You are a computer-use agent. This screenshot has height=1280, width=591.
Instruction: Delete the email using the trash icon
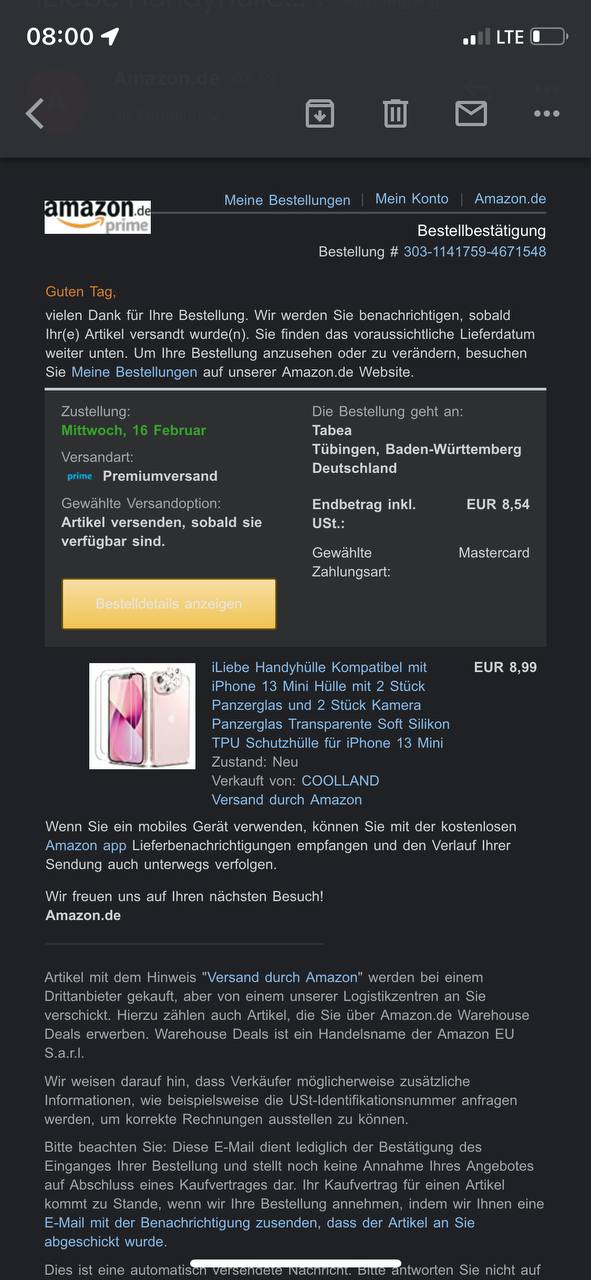[x=395, y=113]
